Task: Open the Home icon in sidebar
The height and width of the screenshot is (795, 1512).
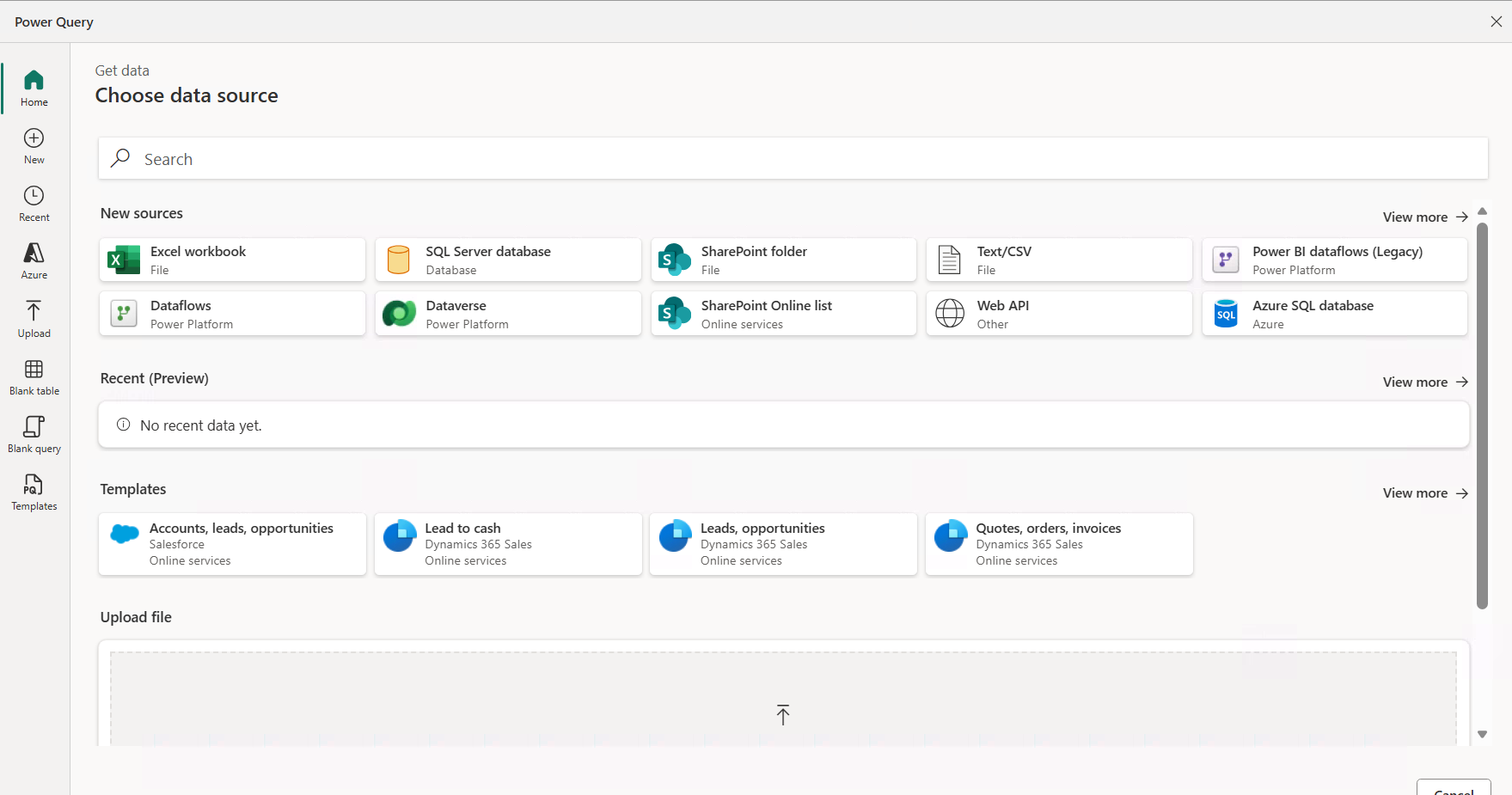Action: point(34,80)
